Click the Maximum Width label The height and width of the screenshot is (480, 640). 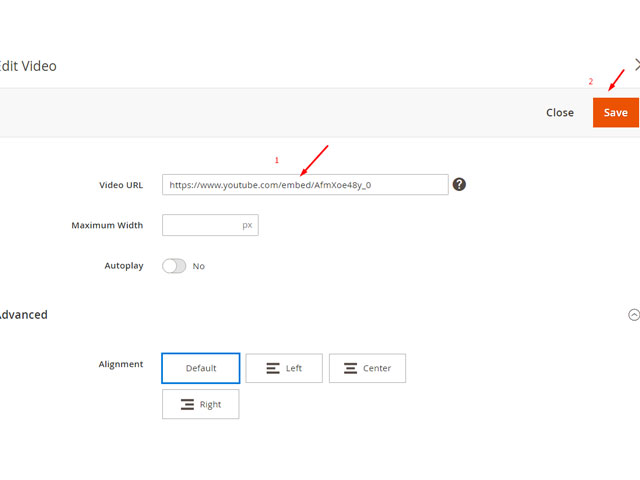(x=107, y=225)
